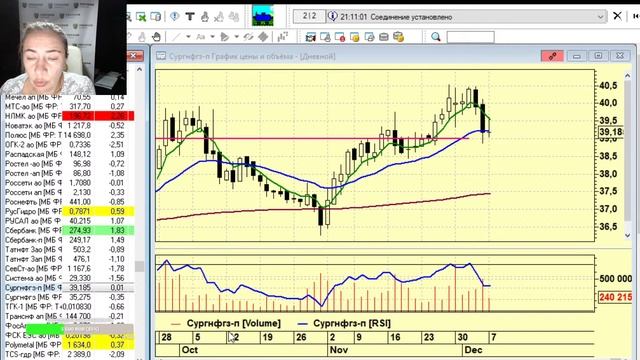Click the Nov month label on time axis

point(339,350)
